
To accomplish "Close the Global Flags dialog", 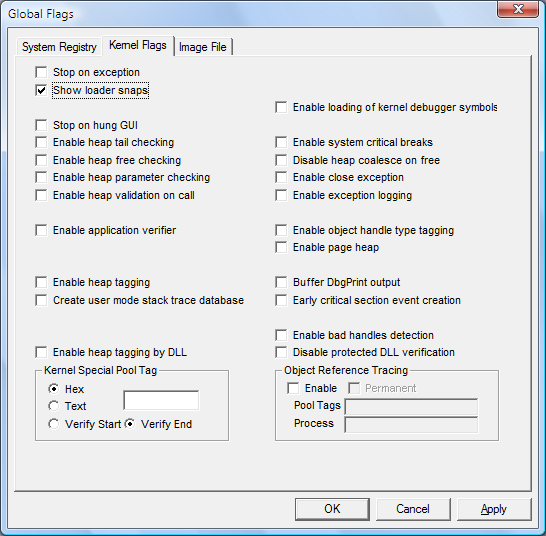I will [x=518, y=9].
